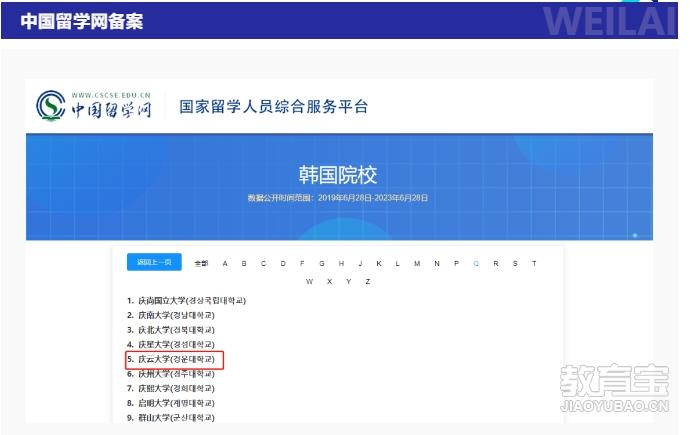Filter schools by letter X

click(329, 281)
